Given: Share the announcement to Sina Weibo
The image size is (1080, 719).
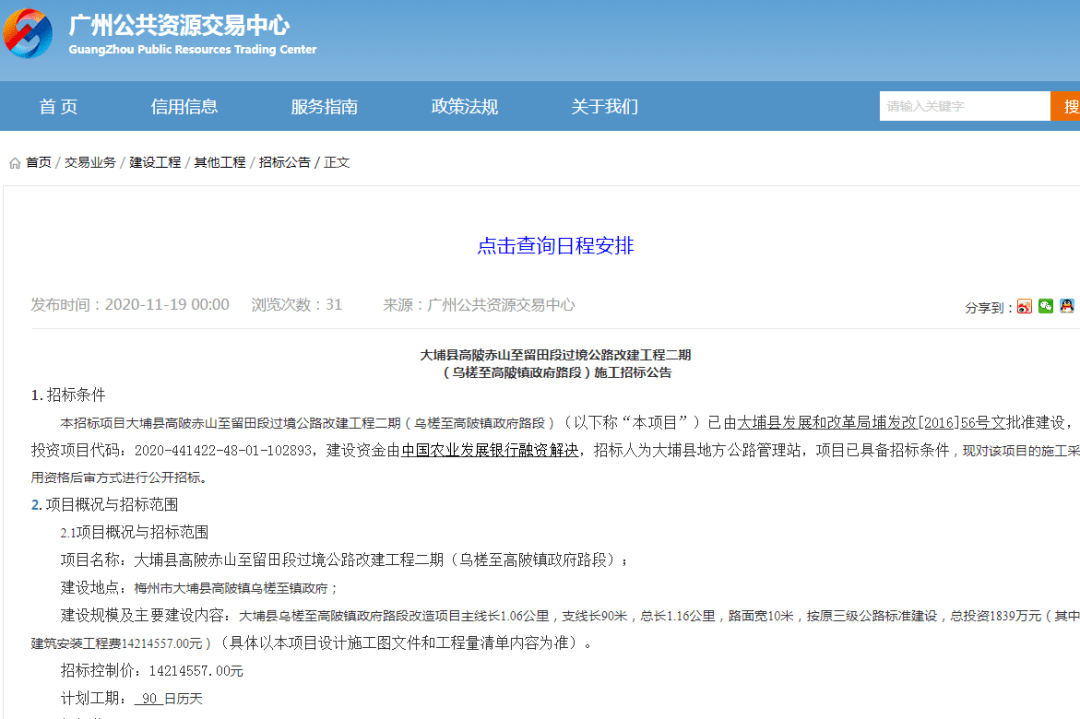Looking at the screenshot, I should point(1024,306).
